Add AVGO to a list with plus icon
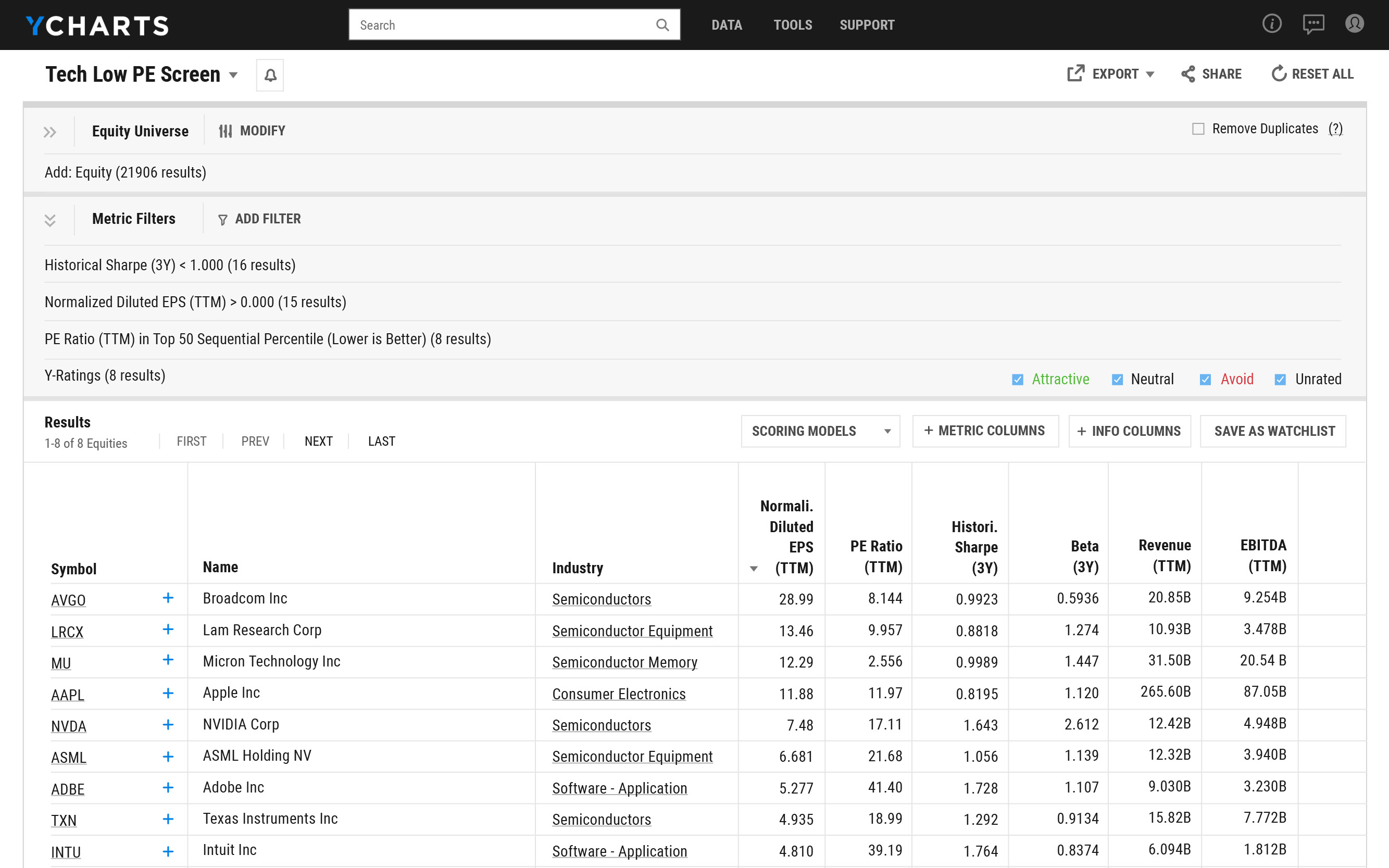The width and height of the screenshot is (1389, 868). coord(168,599)
